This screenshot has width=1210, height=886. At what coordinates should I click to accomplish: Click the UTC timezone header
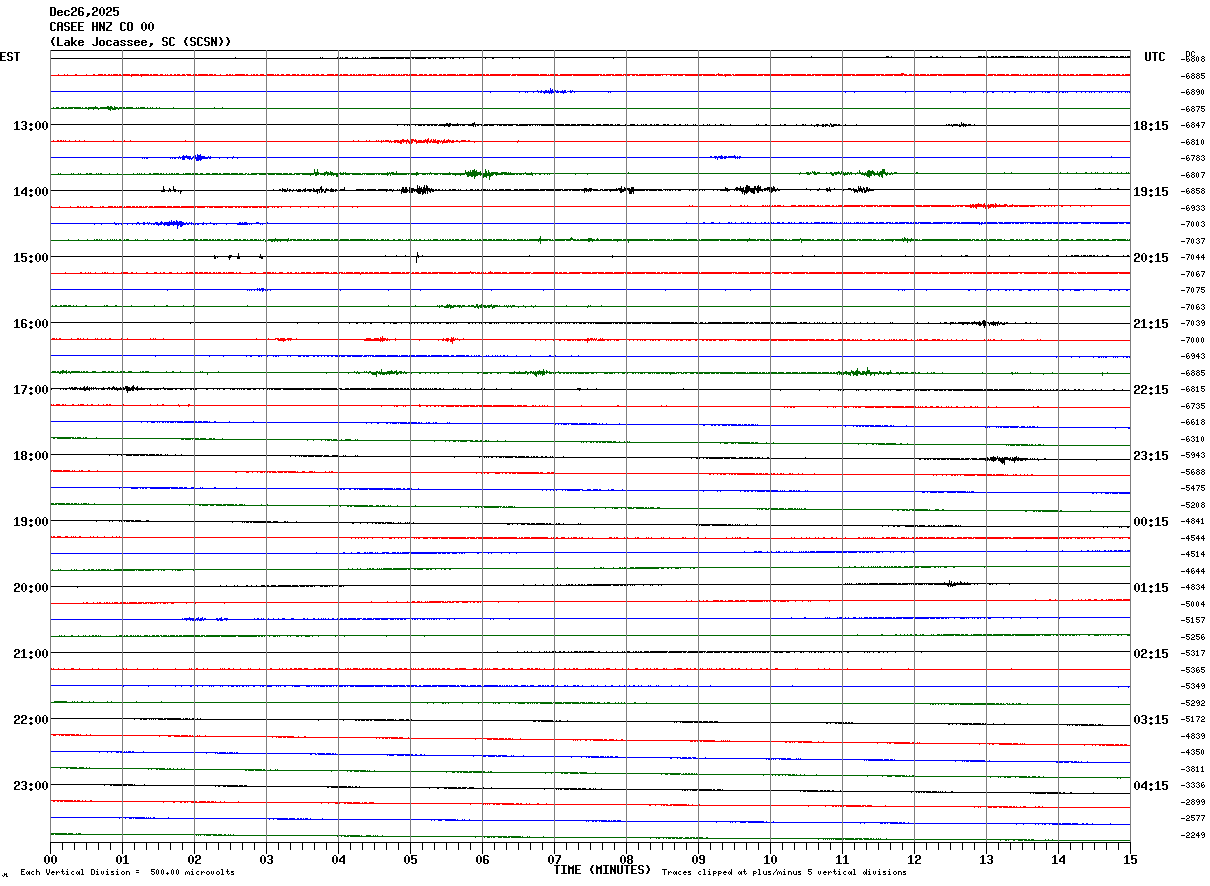point(1155,57)
